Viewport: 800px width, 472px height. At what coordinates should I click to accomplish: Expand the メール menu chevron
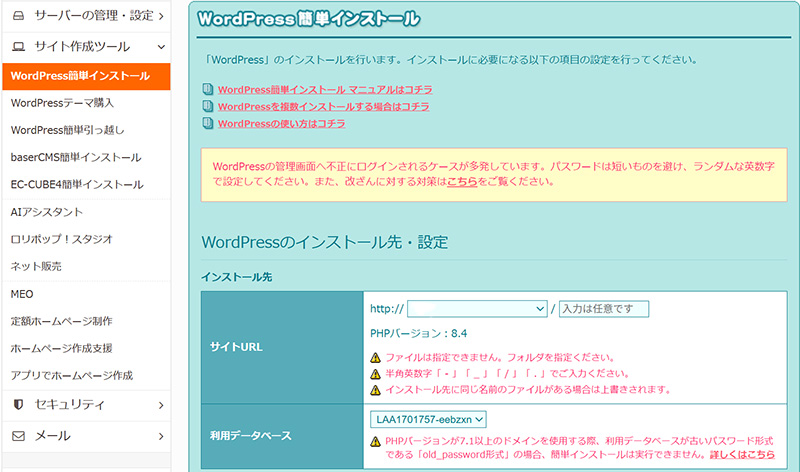click(161, 436)
